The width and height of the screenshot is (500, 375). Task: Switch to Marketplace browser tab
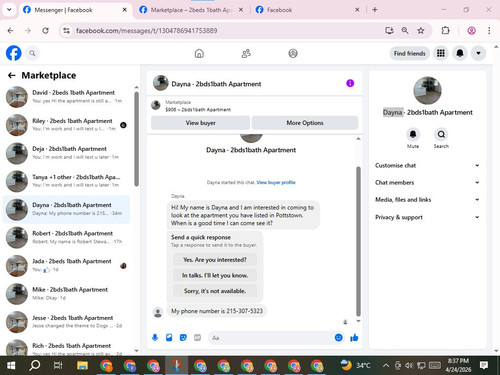pyautogui.click(x=190, y=10)
